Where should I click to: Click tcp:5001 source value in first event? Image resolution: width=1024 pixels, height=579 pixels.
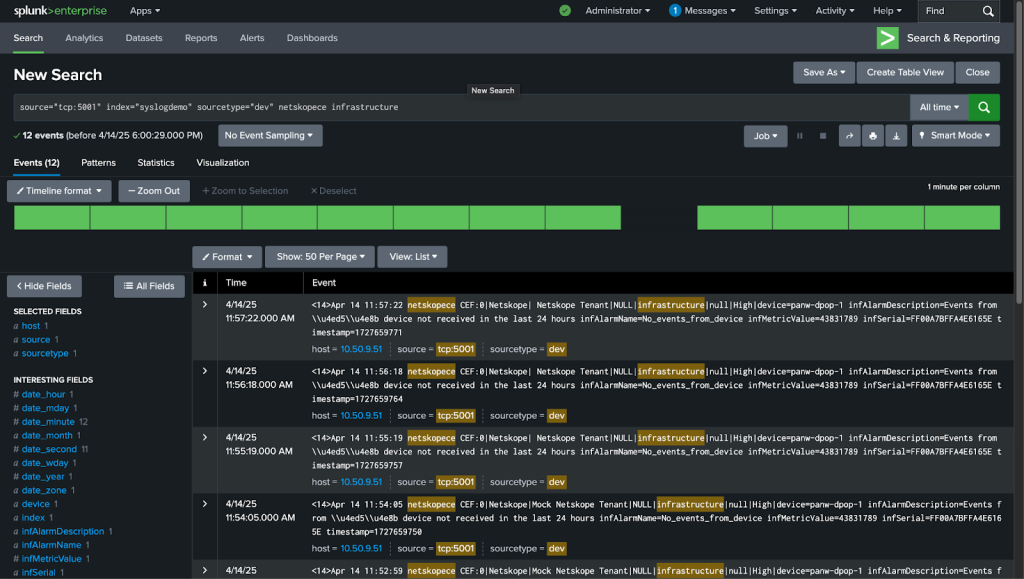point(456,349)
